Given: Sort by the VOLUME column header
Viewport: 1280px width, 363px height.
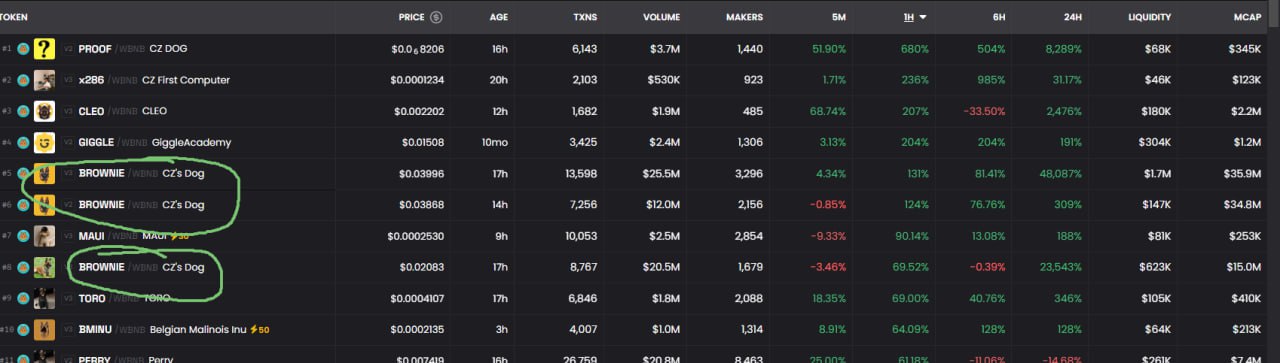Looking at the screenshot, I should [662, 17].
